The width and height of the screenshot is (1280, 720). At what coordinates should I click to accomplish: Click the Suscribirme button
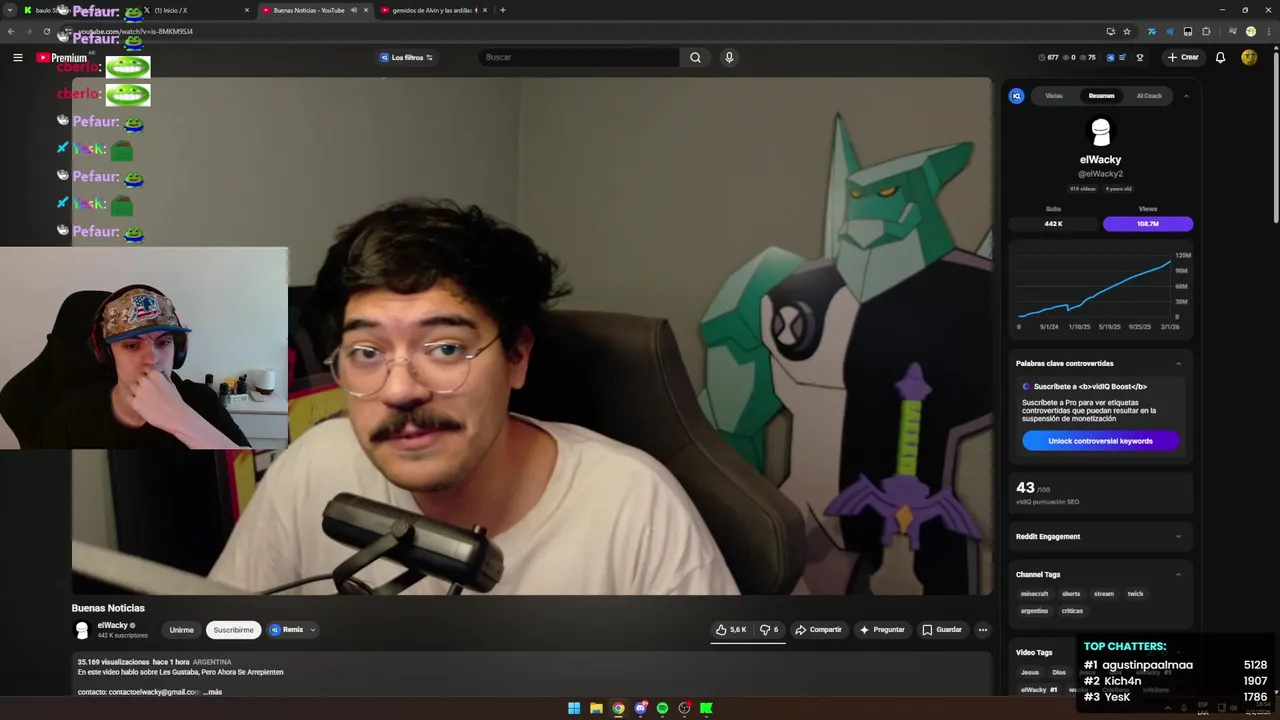(x=233, y=630)
